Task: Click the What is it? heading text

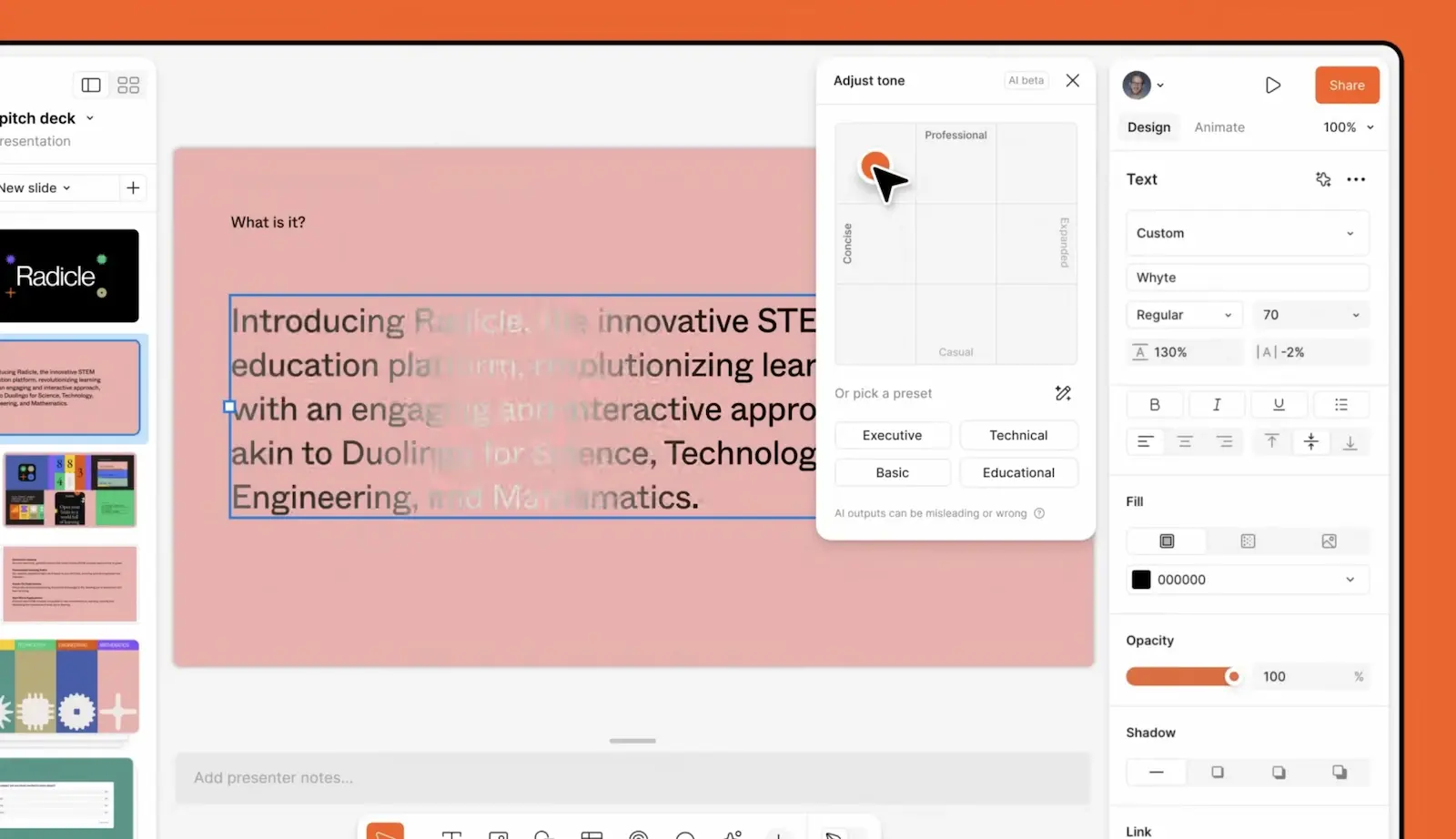Action: [268, 222]
